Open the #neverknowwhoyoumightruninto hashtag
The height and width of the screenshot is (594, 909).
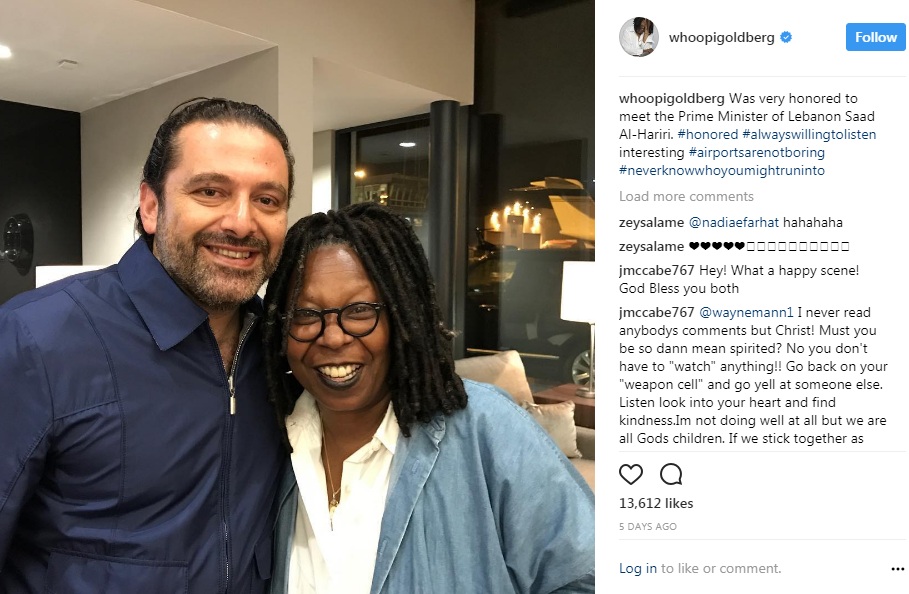pyautogui.click(x=722, y=170)
